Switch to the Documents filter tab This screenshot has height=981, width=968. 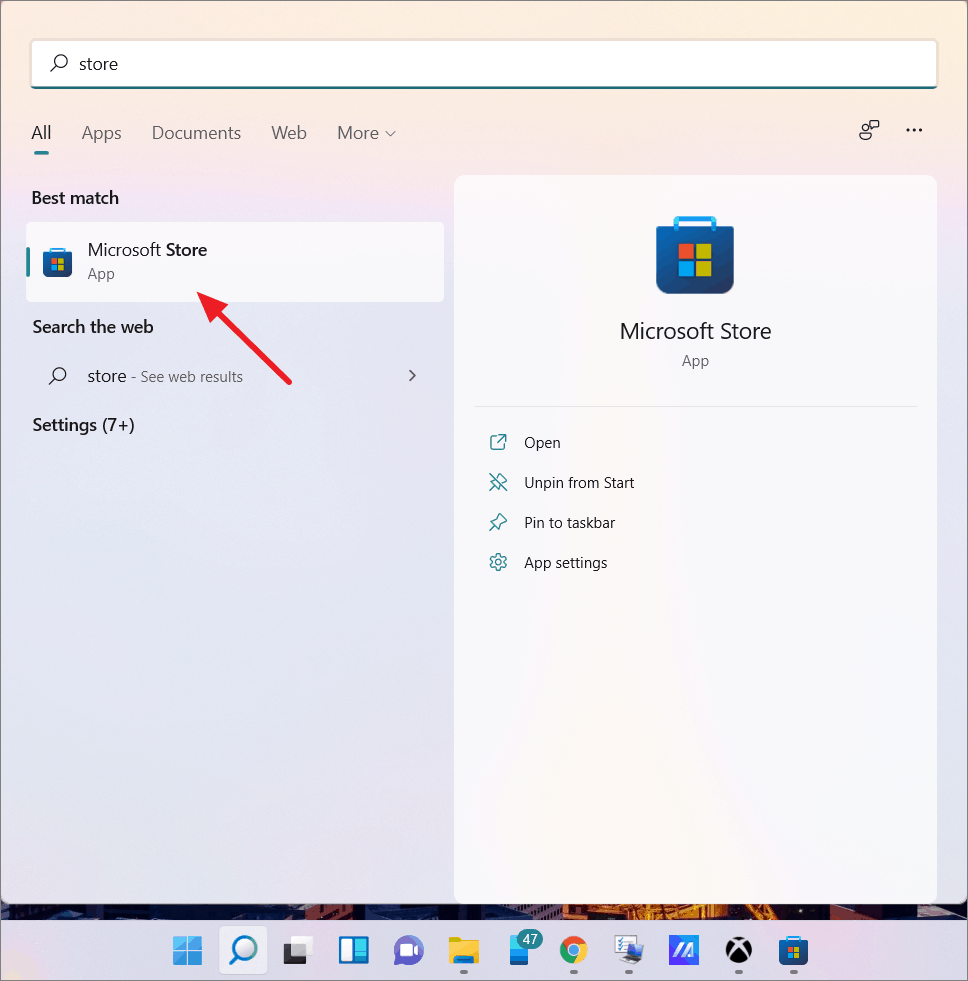(196, 132)
